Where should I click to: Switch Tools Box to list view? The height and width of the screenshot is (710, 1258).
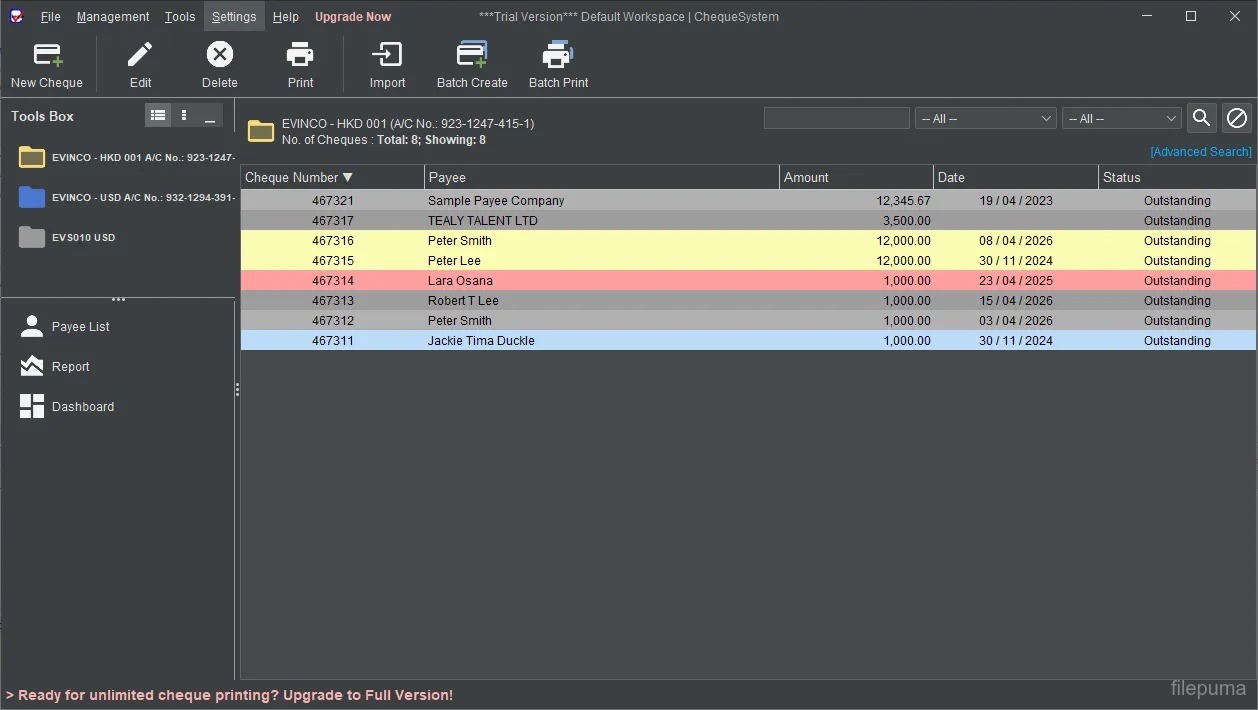coord(158,116)
